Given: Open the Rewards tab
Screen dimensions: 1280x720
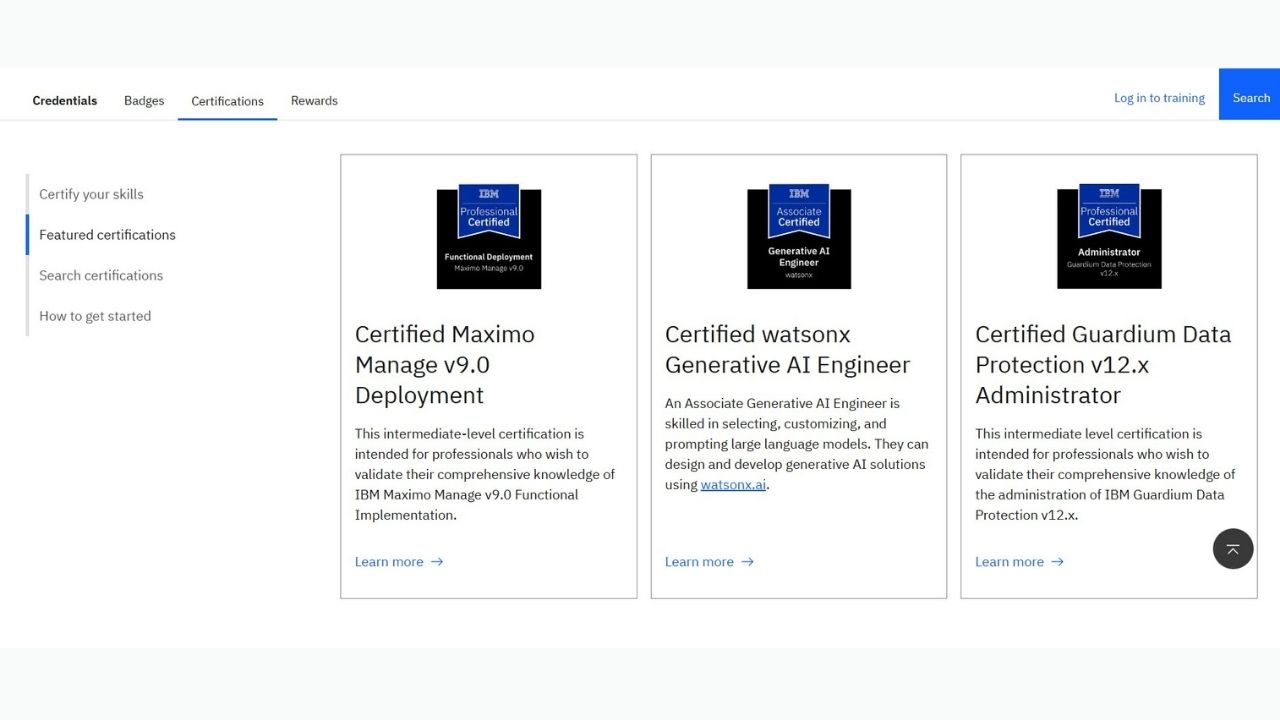Looking at the screenshot, I should tap(314, 101).
